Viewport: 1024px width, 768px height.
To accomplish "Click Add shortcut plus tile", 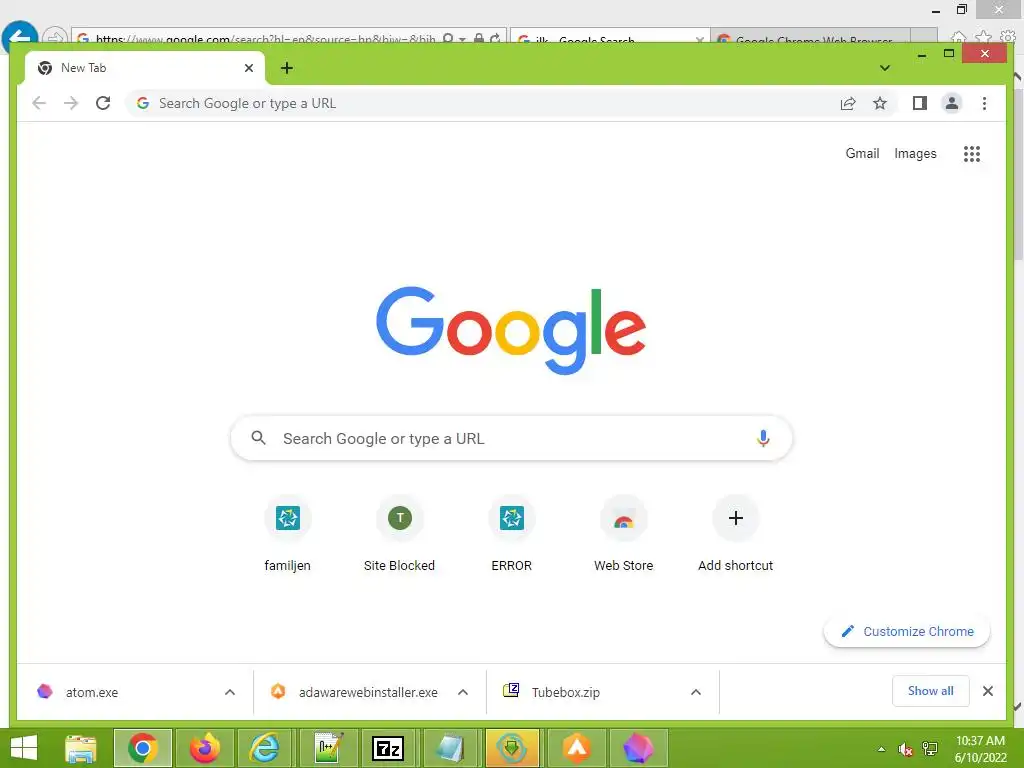I will (x=735, y=535).
